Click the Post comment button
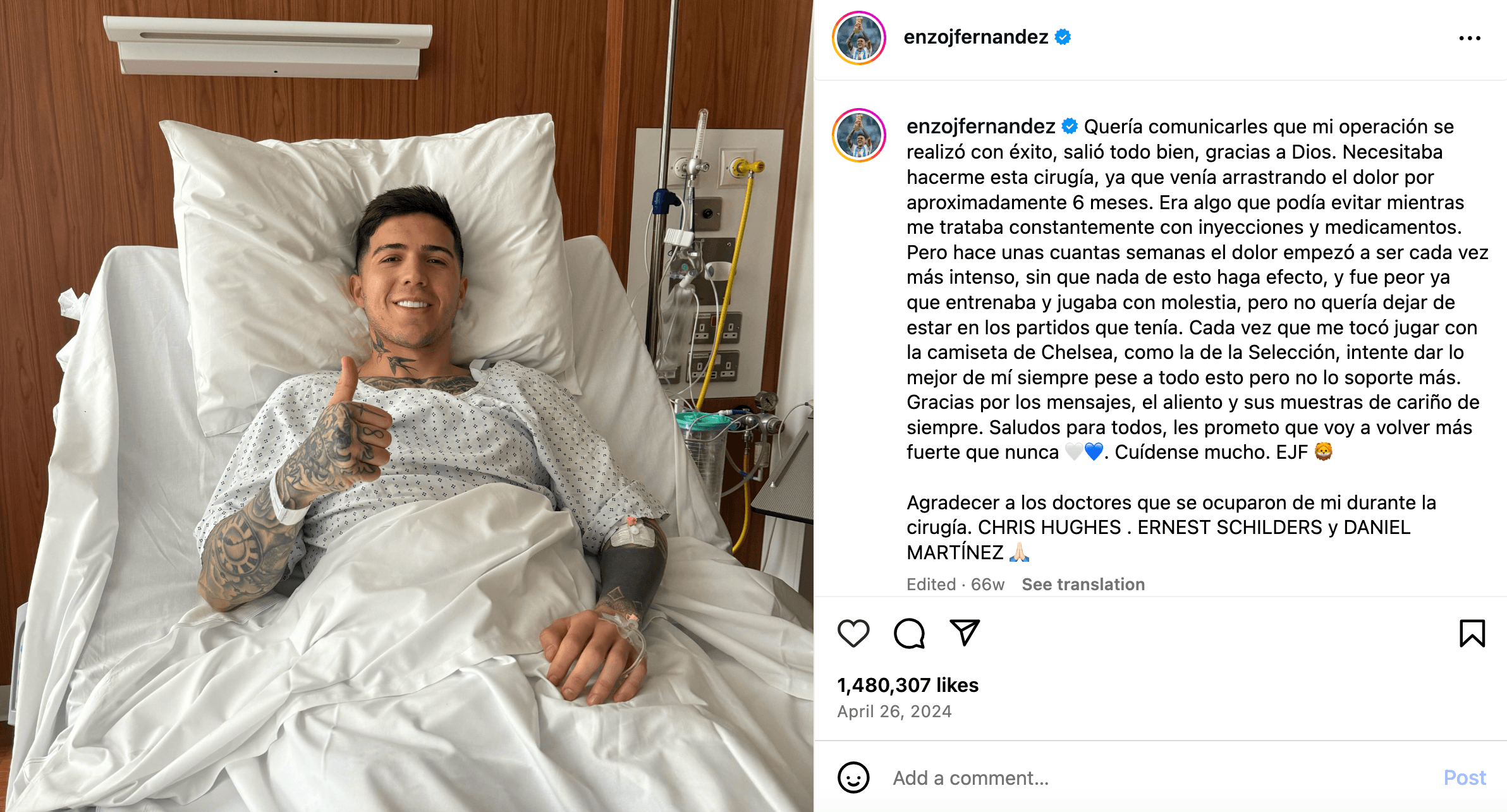The height and width of the screenshot is (812, 1507). point(1465,778)
